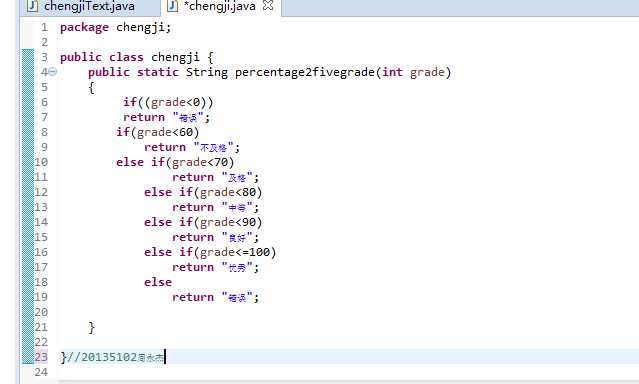Click line number 24 in the gutter
The height and width of the screenshot is (384, 639).
click(x=41, y=372)
